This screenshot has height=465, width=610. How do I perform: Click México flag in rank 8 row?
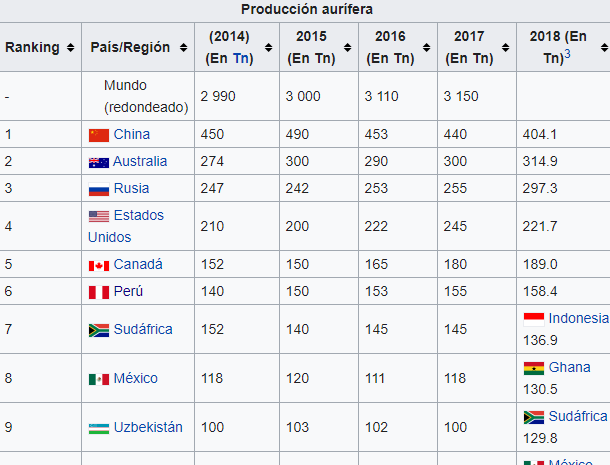point(99,379)
